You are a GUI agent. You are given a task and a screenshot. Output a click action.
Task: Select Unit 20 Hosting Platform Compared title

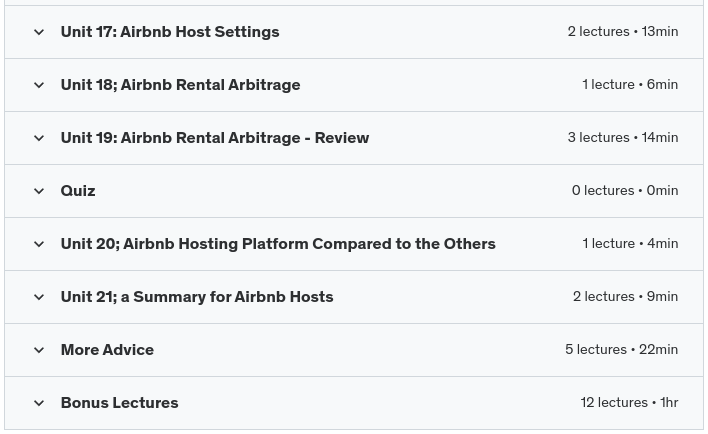(277, 244)
